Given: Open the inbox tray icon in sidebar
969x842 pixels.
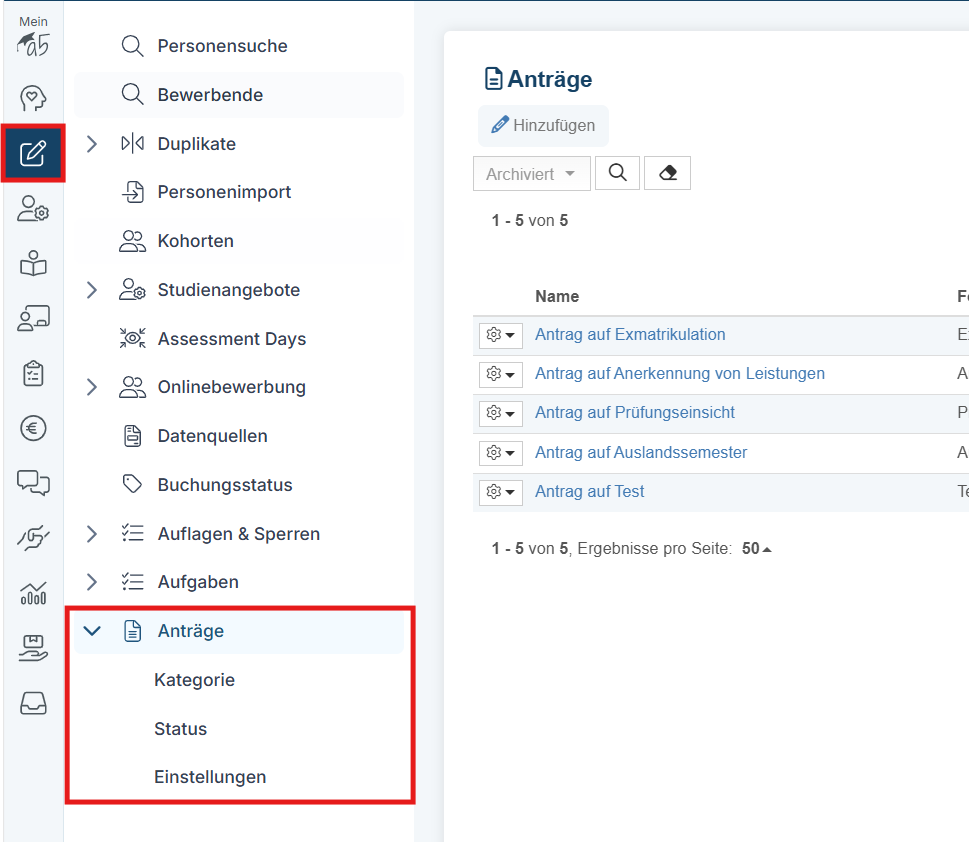Looking at the screenshot, I should (33, 703).
